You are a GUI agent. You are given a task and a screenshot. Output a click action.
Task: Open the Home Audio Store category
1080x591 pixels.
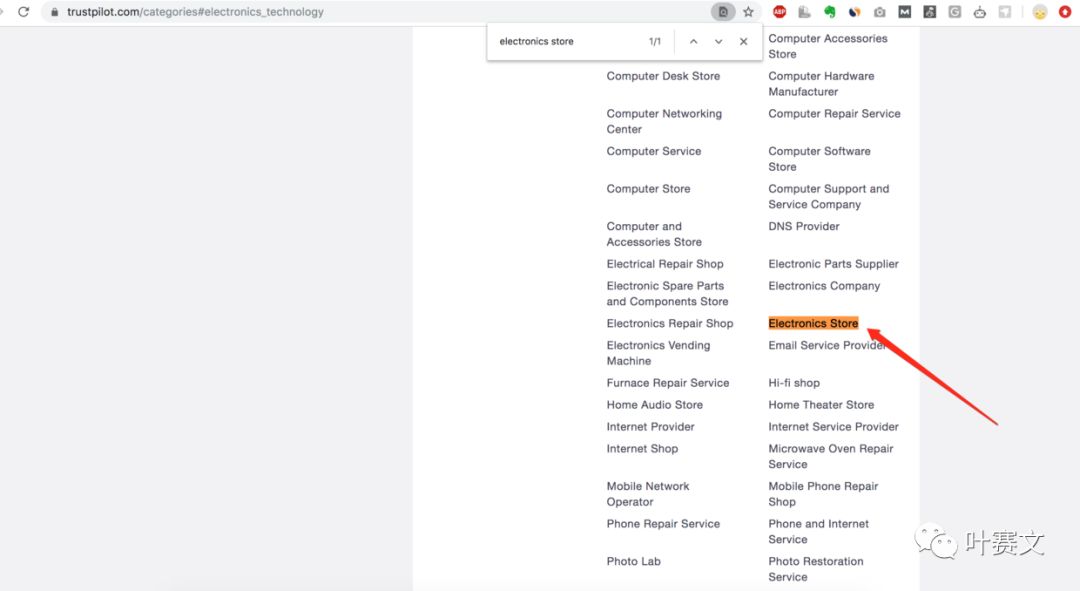654,405
